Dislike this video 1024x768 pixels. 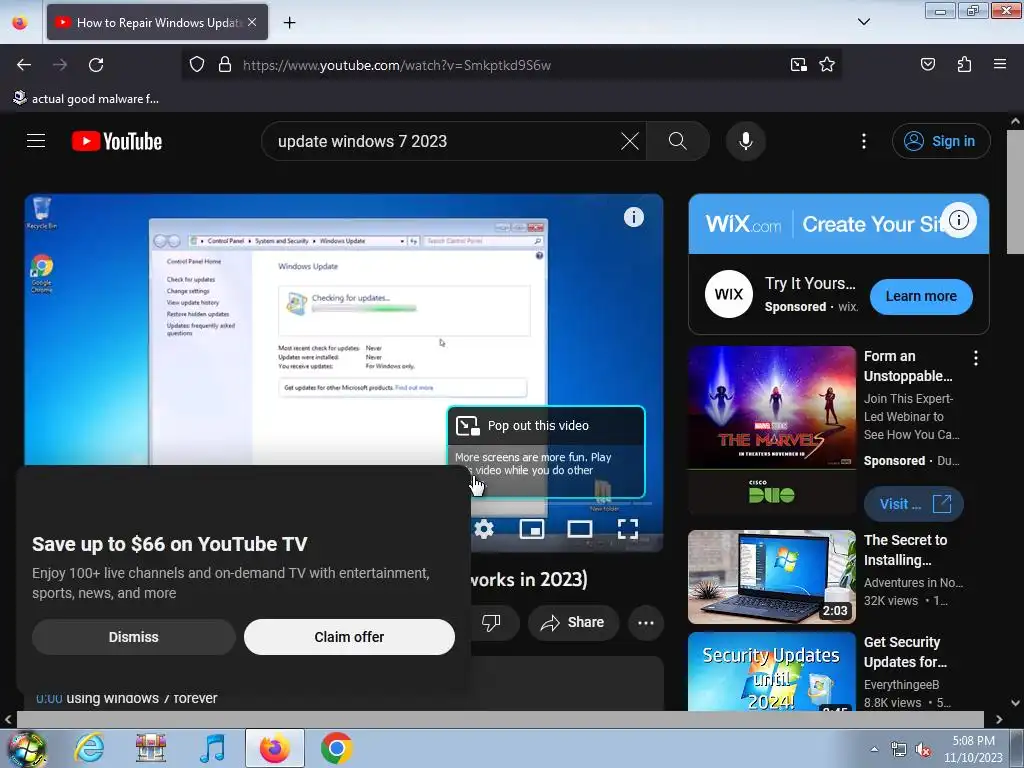tap(491, 622)
